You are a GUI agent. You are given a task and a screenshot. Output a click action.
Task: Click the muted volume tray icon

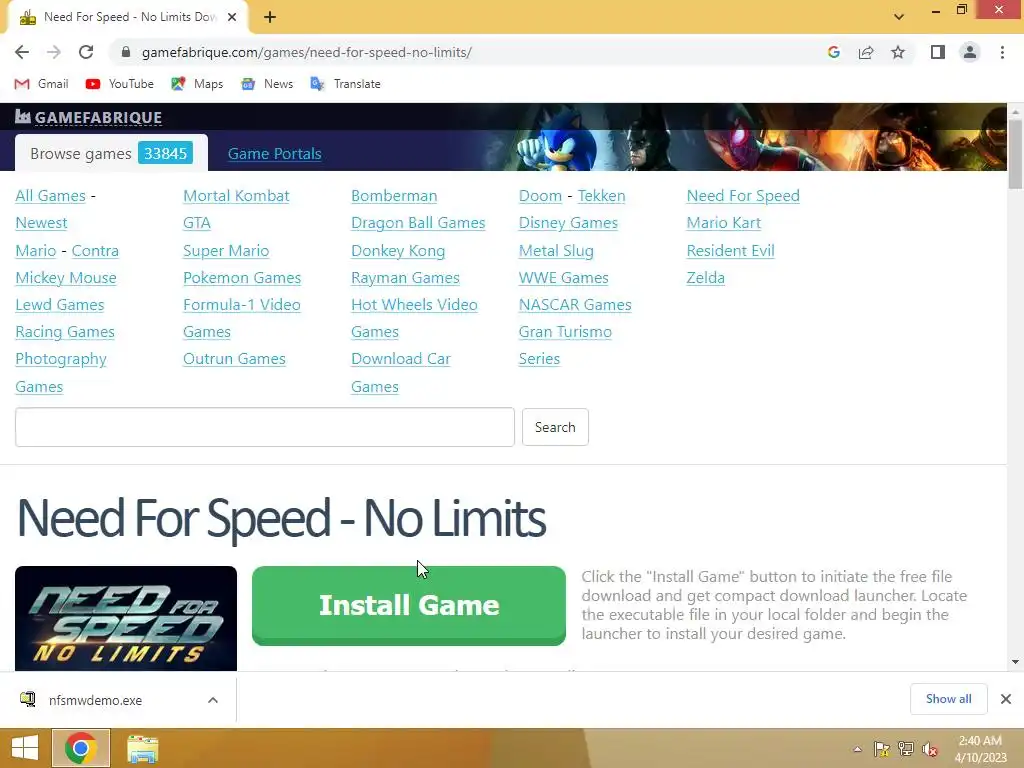coord(930,749)
